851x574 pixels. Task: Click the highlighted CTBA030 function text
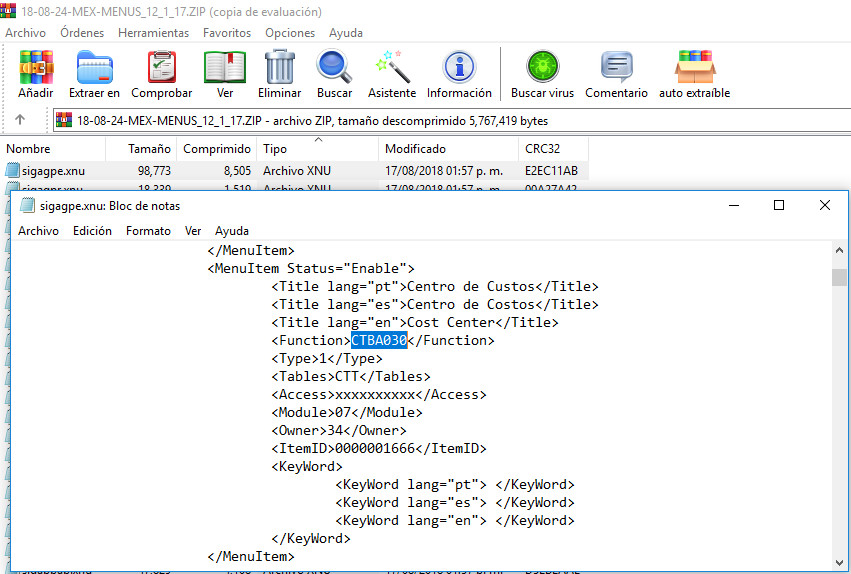(x=379, y=340)
